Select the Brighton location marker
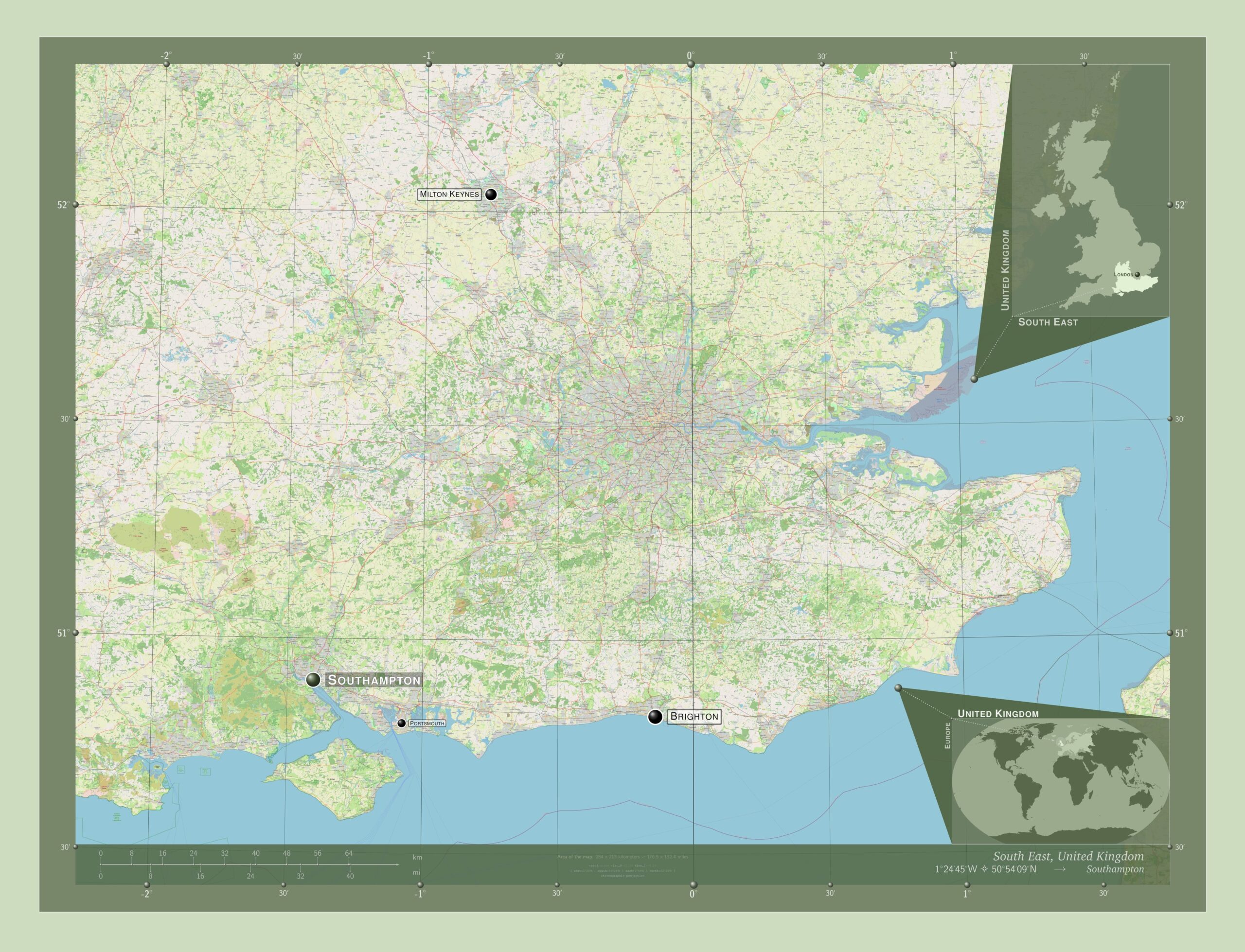1245x952 pixels. point(655,717)
